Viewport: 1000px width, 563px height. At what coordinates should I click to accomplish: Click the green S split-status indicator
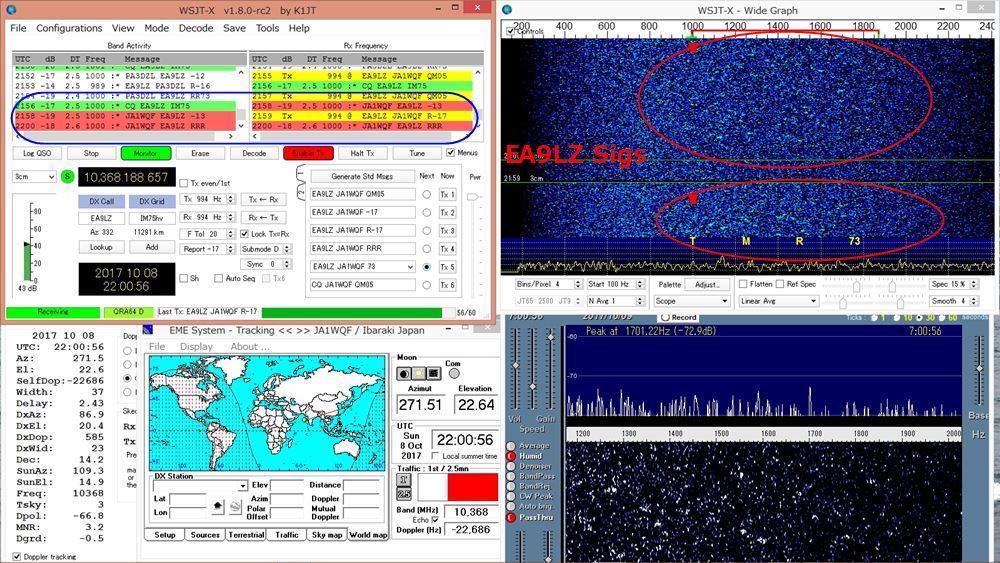coord(67,177)
